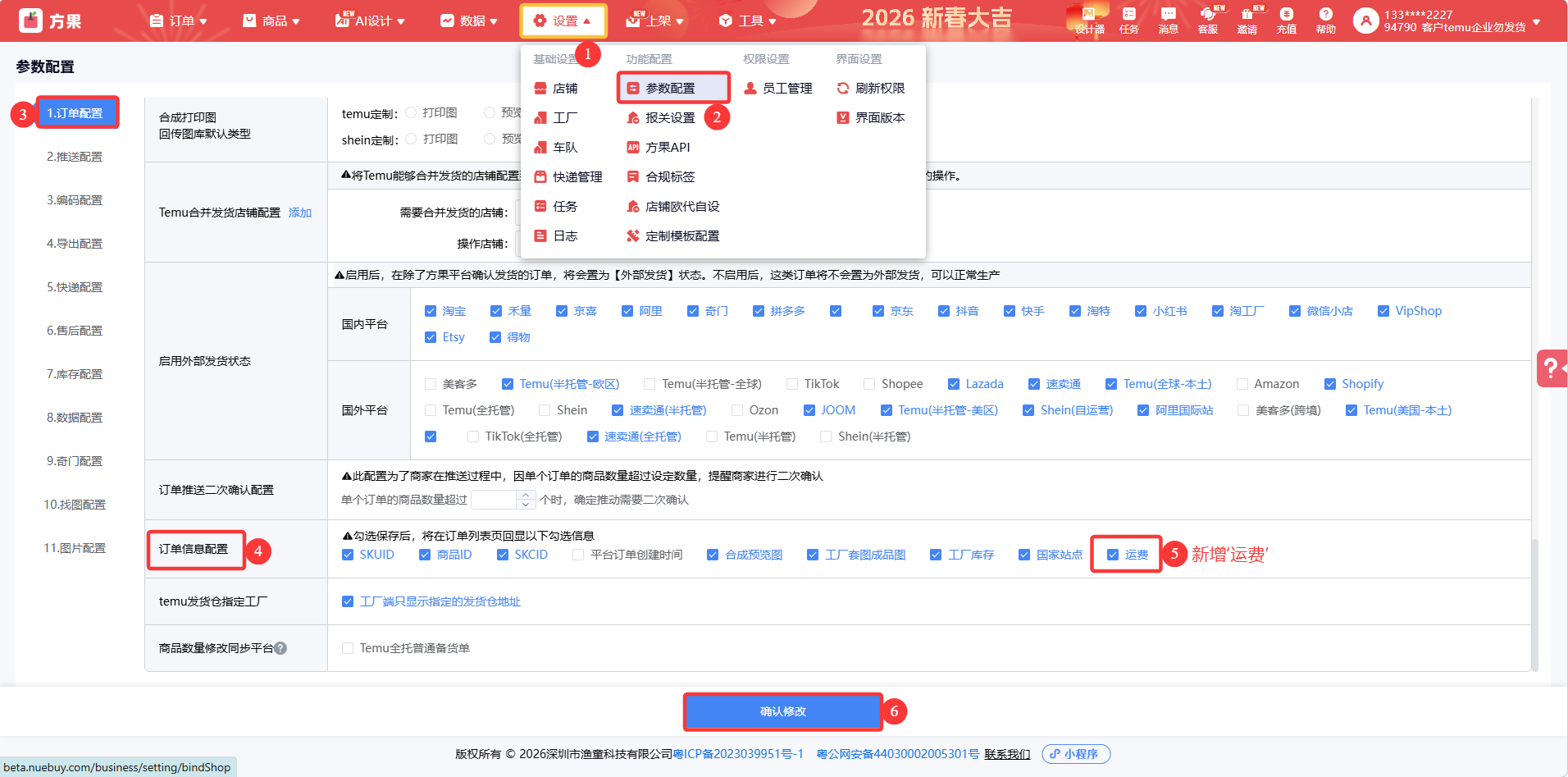Uncheck the Shopify checkbox
This screenshot has height=777, width=1568.
tap(1330, 384)
